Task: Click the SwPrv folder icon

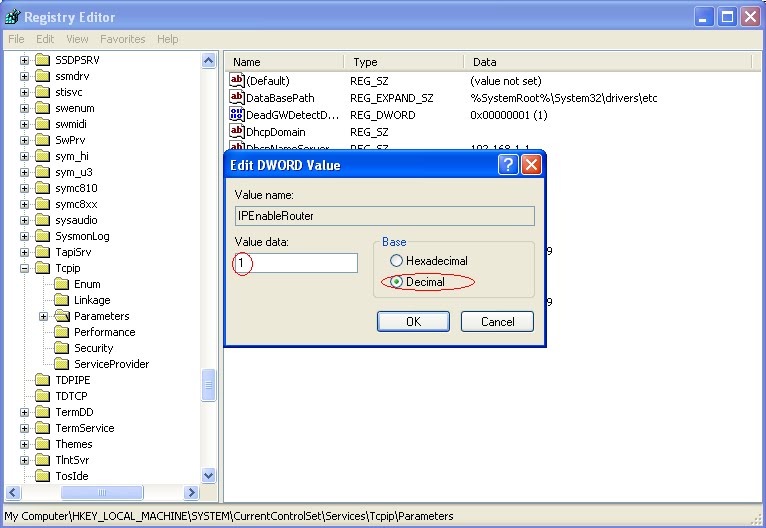Action: [x=43, y=140]
